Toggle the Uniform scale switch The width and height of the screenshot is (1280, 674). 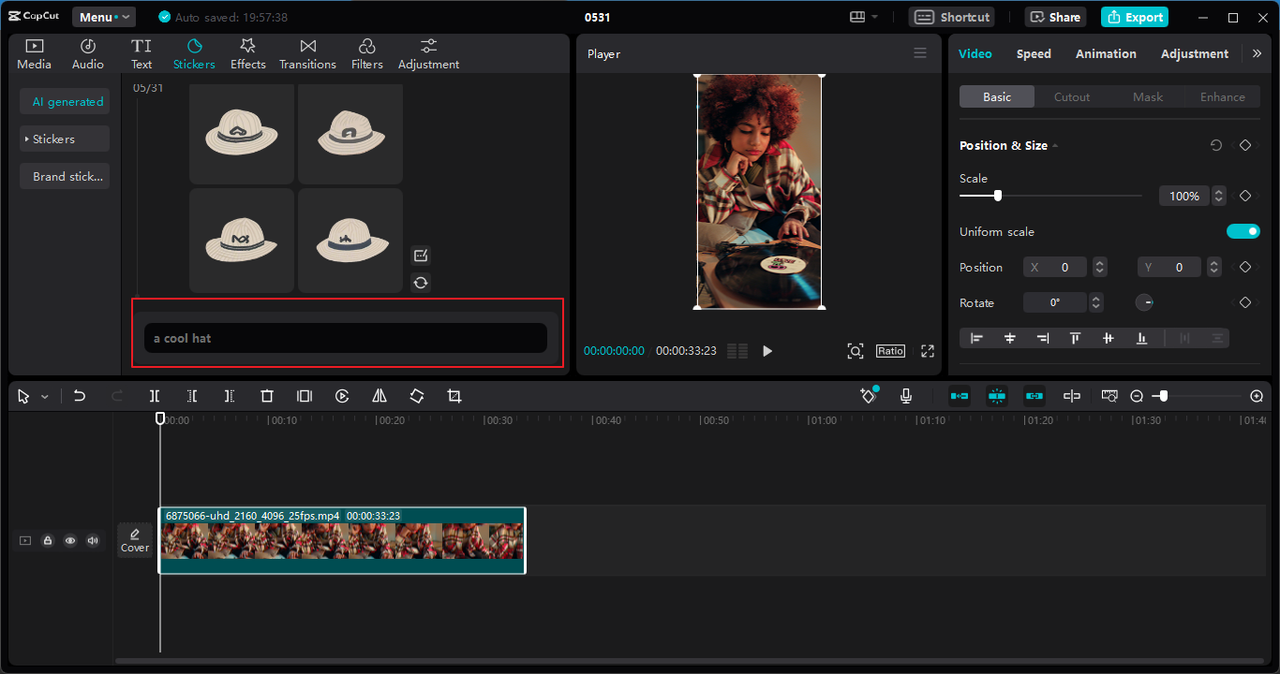pos(1243,232)
